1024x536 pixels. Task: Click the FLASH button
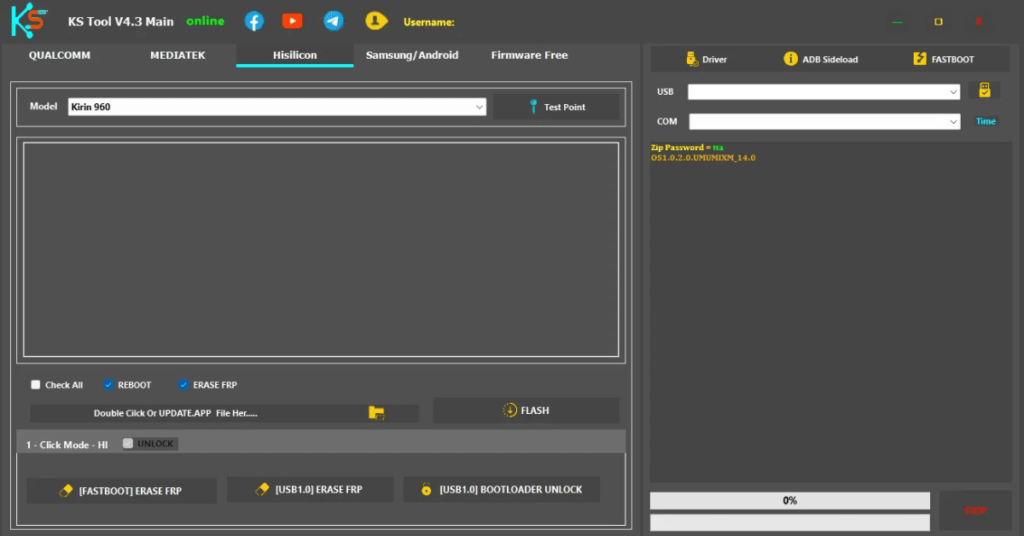point(526,410)
